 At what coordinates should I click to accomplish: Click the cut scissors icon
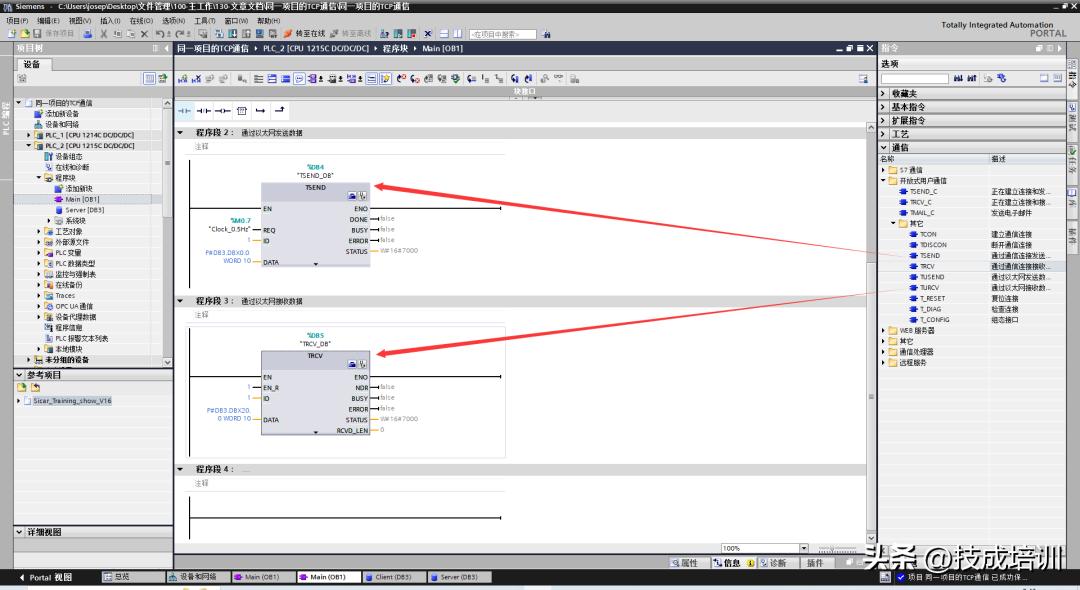pyautogui.click(x=104, y=33)
